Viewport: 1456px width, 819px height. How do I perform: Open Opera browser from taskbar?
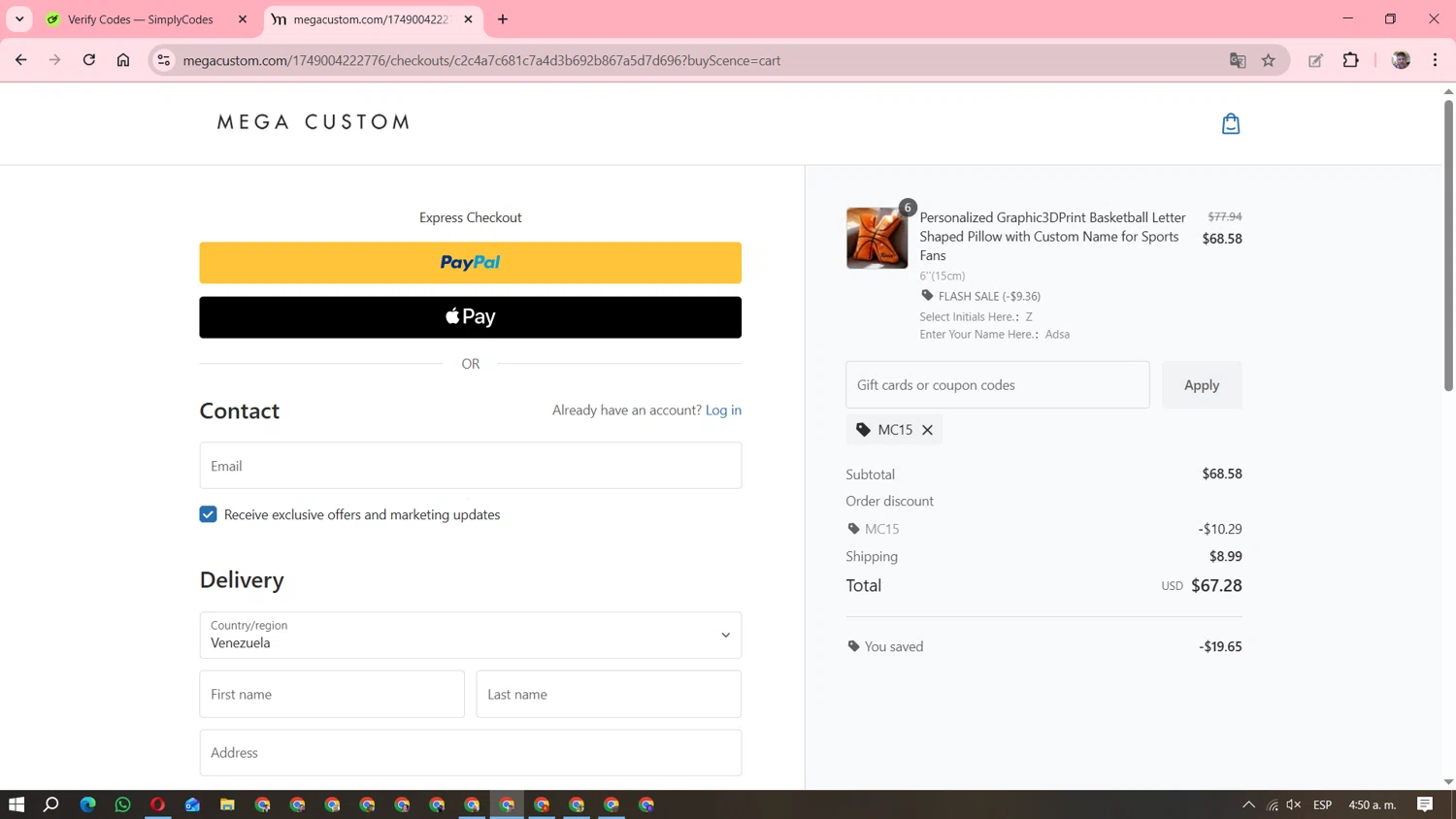coord(157,804)
